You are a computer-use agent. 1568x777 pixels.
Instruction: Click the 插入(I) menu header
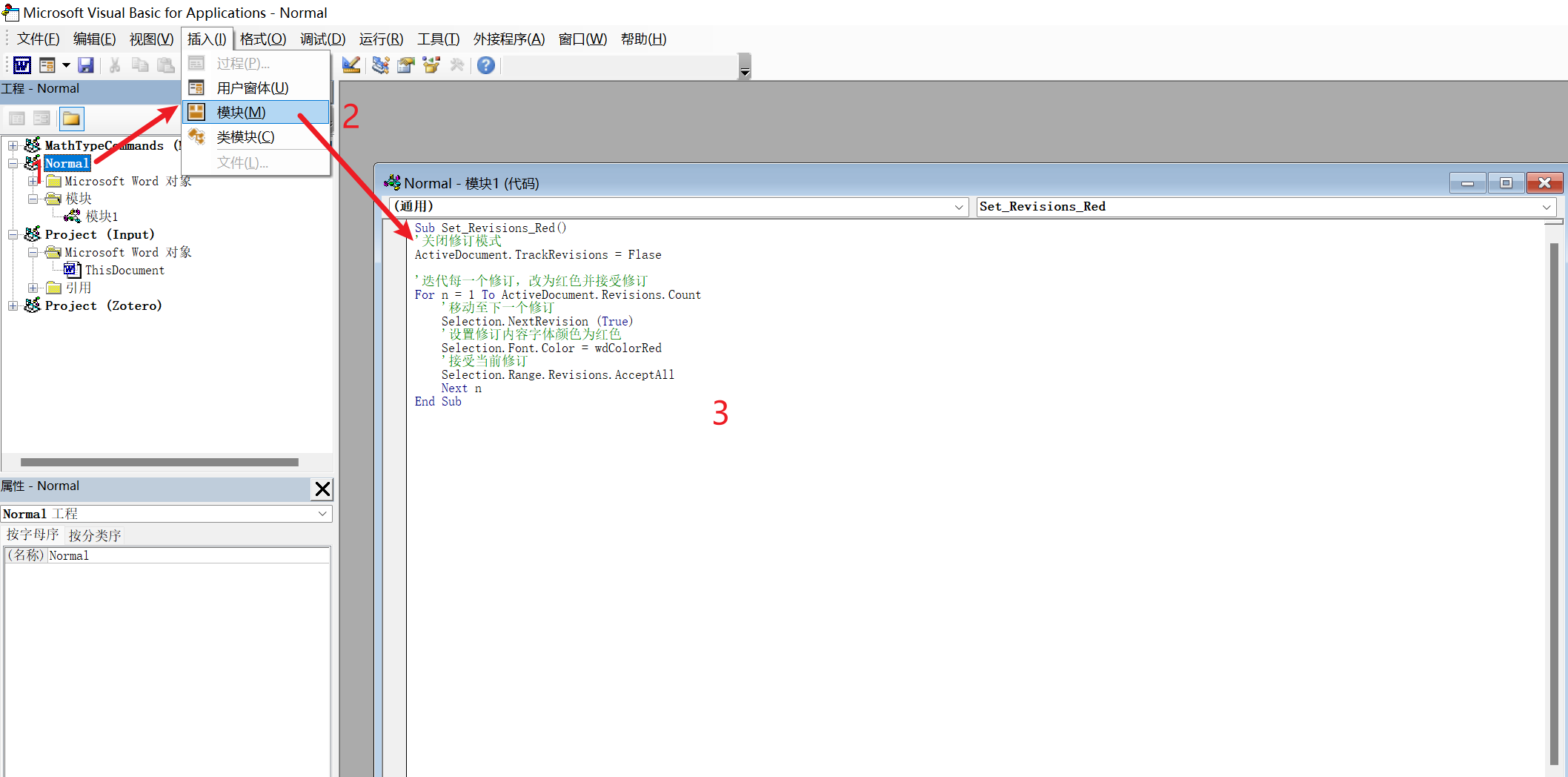point(207,39)
